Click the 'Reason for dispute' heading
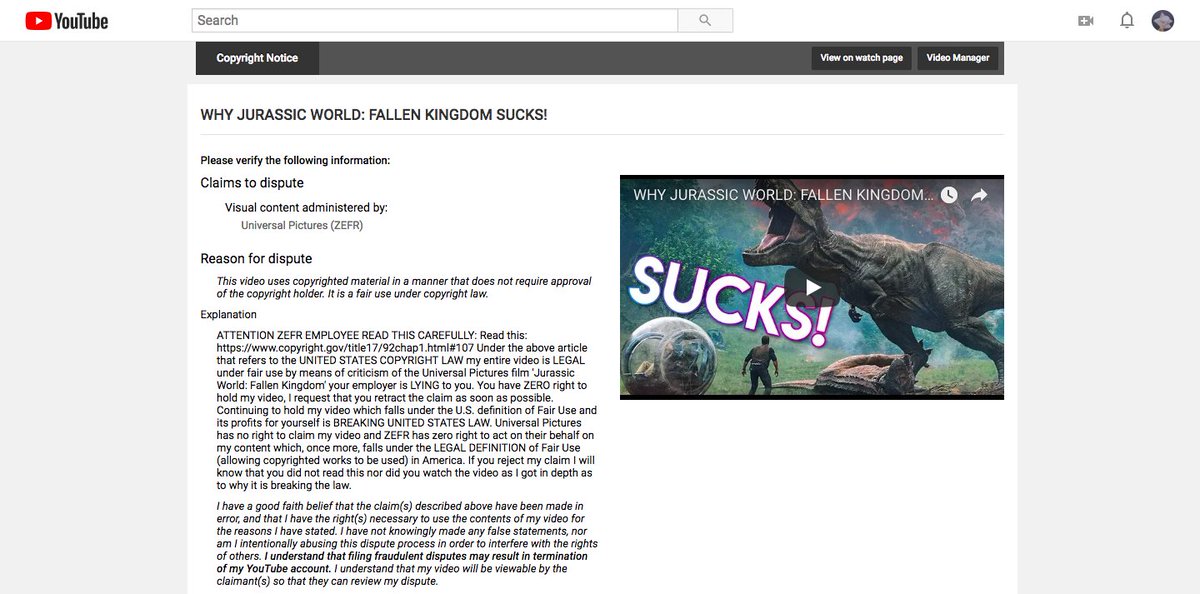Viewport: 1200px width, 594px height. pos(256,259)
